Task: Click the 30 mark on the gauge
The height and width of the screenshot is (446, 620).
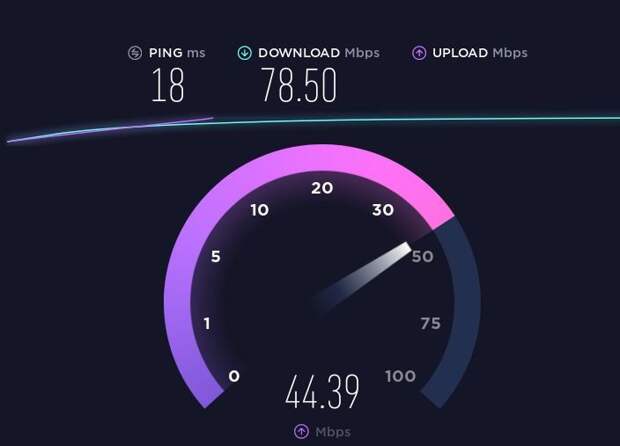Action: (x=383, y=210)
